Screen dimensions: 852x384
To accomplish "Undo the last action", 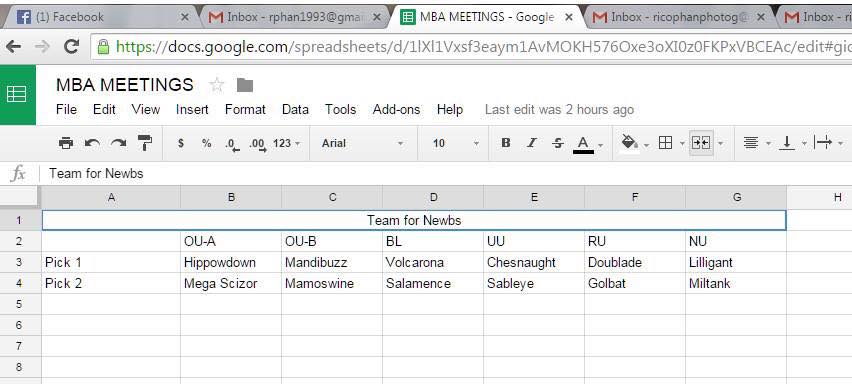I will [92, 143].
